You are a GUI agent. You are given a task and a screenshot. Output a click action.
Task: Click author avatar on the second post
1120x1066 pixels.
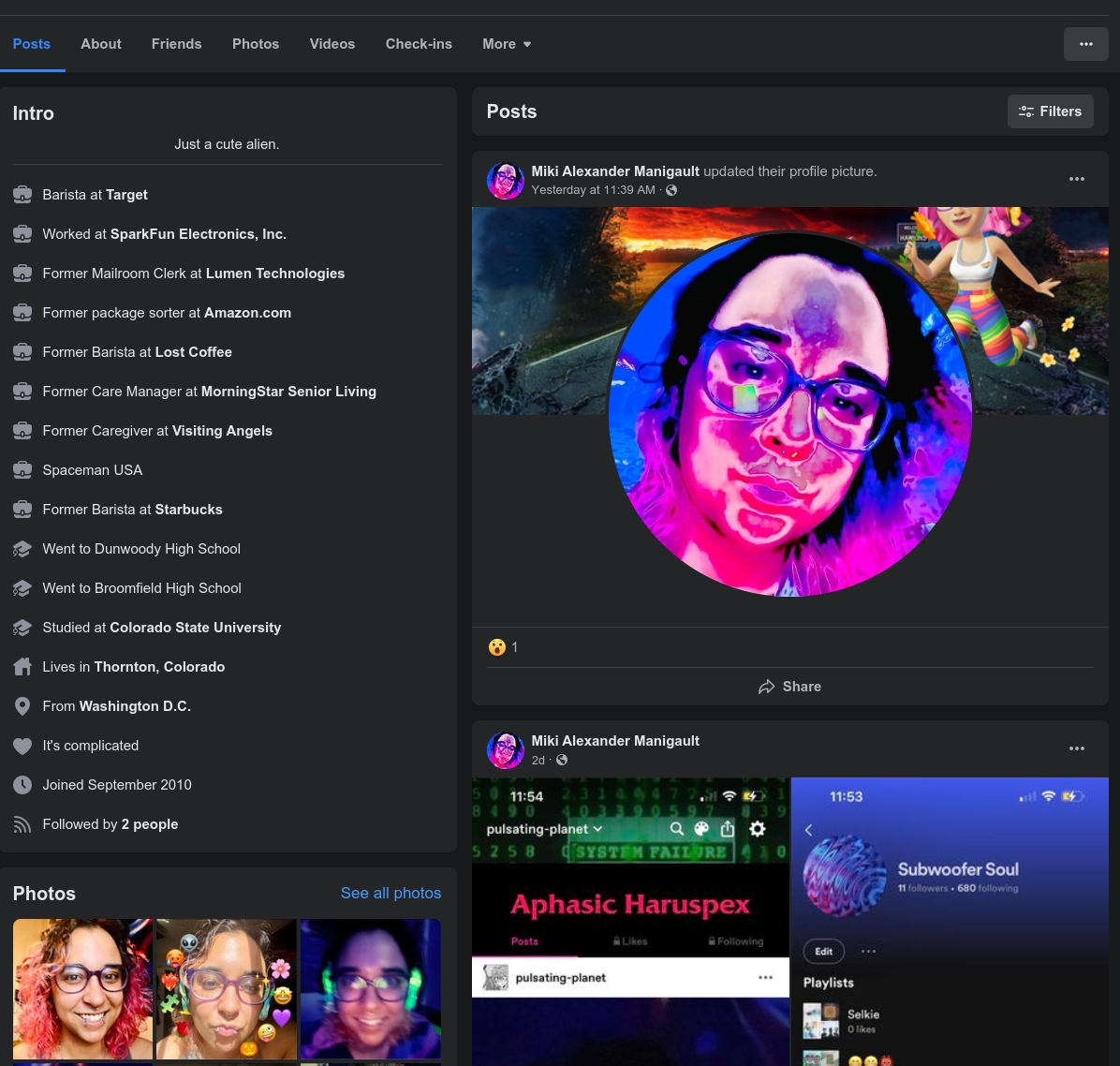click(506, 749)
